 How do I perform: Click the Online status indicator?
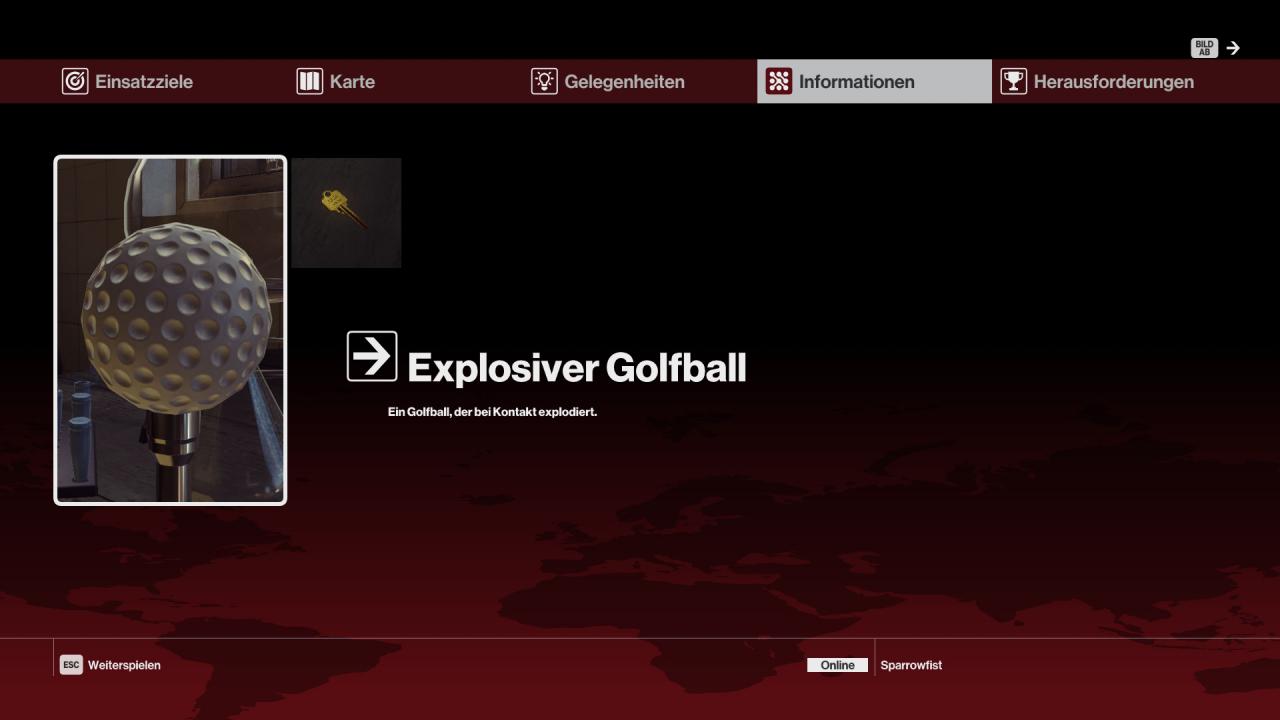[838, 665]
